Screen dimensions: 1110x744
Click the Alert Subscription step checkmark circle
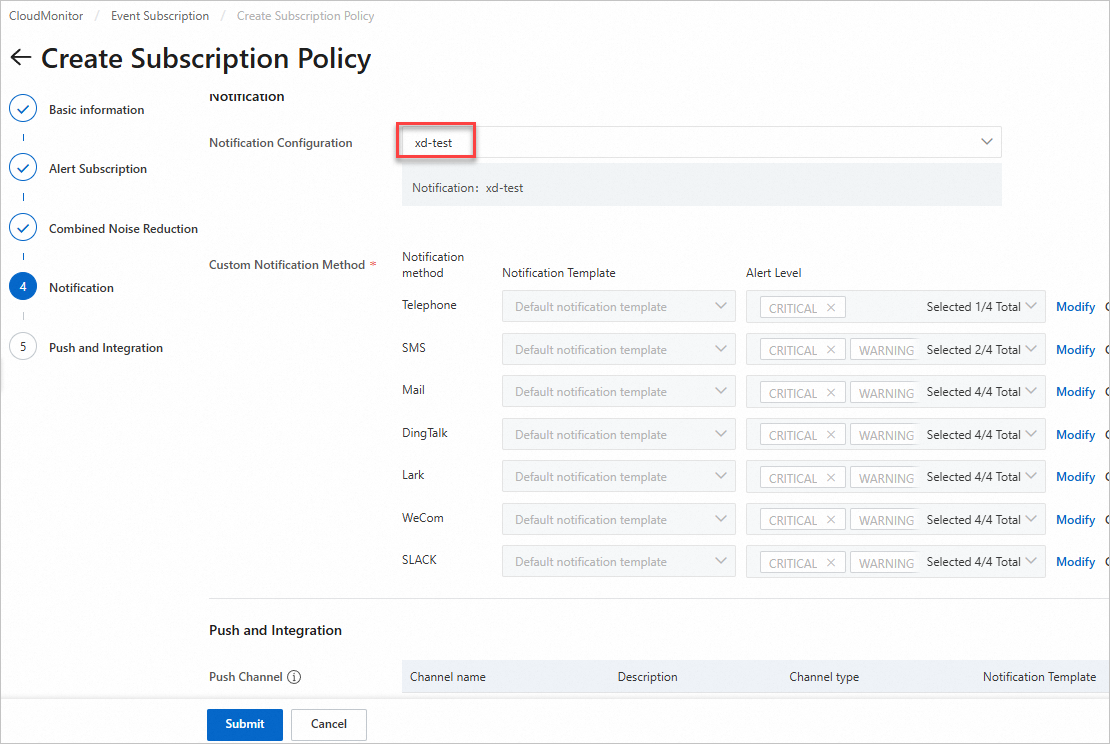pos(23,168)
